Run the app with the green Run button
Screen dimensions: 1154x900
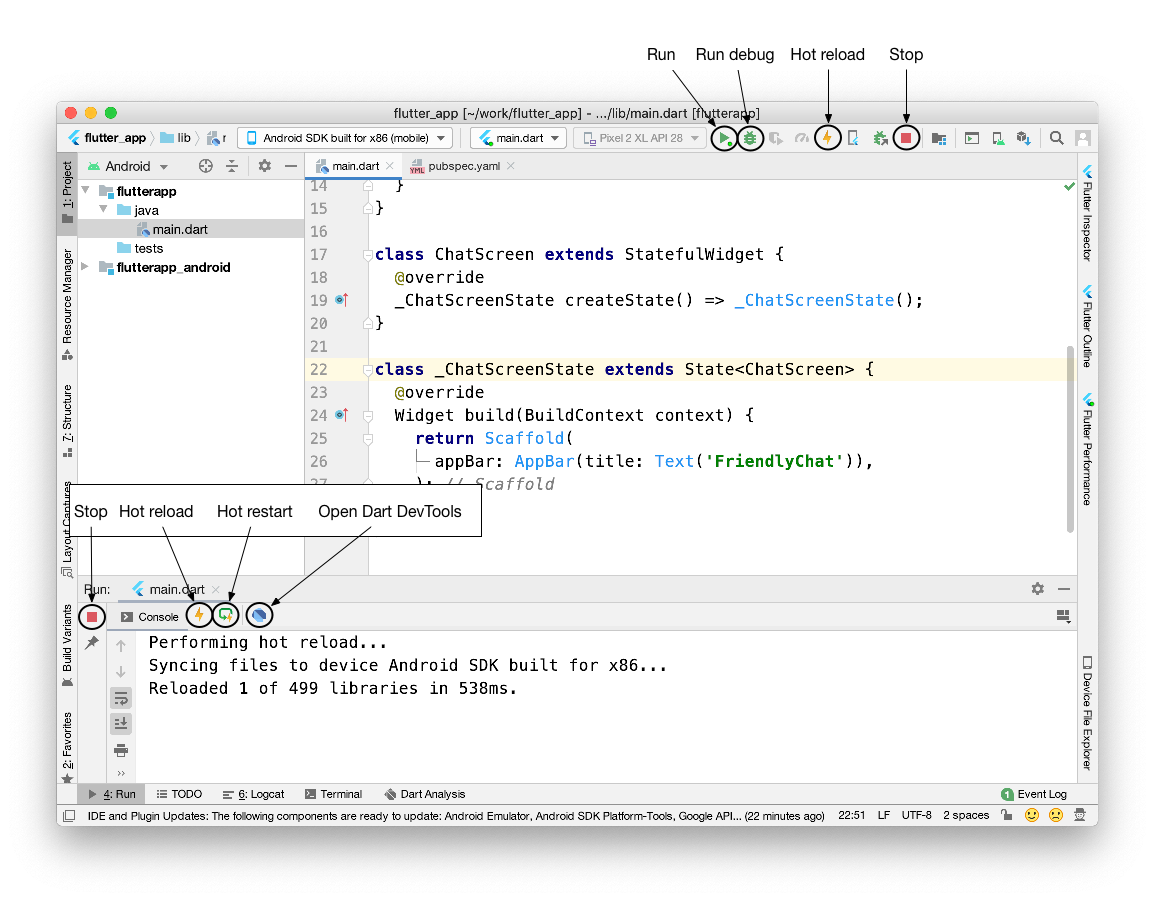[x=724, y=138]
